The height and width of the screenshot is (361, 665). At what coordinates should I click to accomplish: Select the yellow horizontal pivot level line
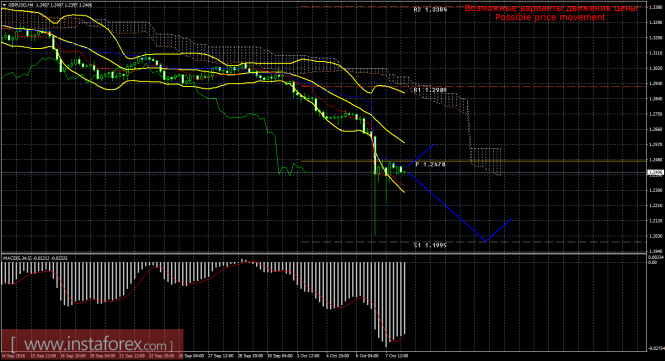point(473,161)
